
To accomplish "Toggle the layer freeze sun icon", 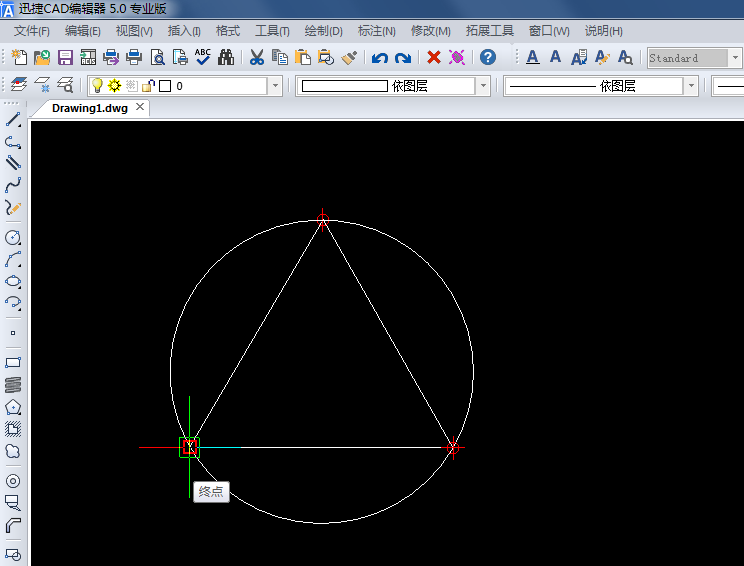I will (x=114, y=86).
